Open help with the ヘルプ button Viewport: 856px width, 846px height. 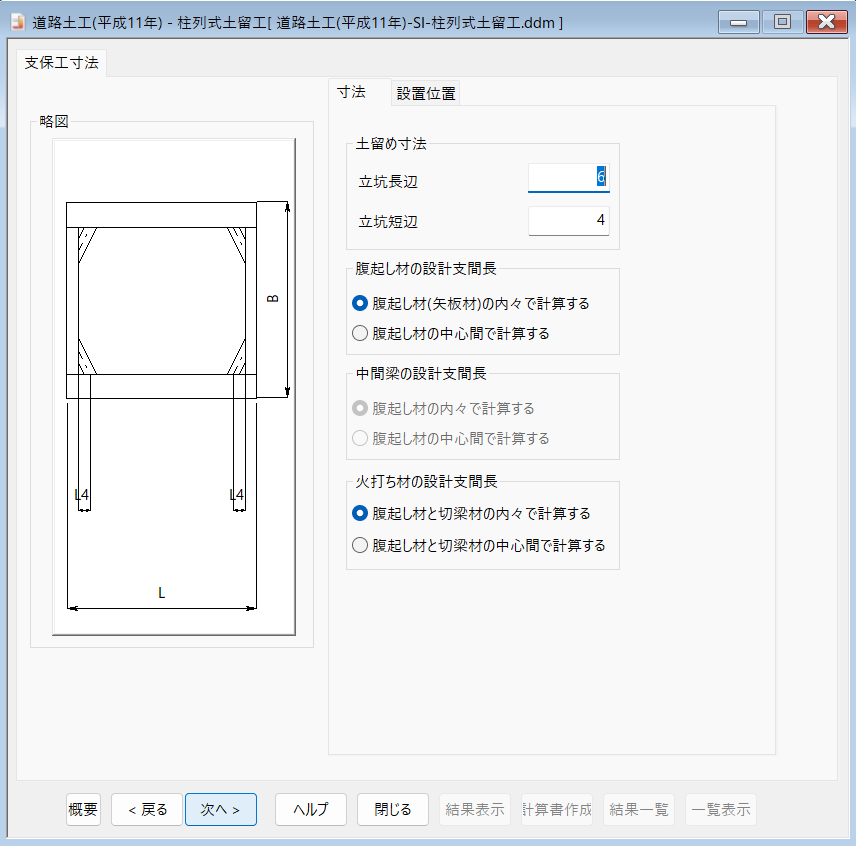[311, 809]
